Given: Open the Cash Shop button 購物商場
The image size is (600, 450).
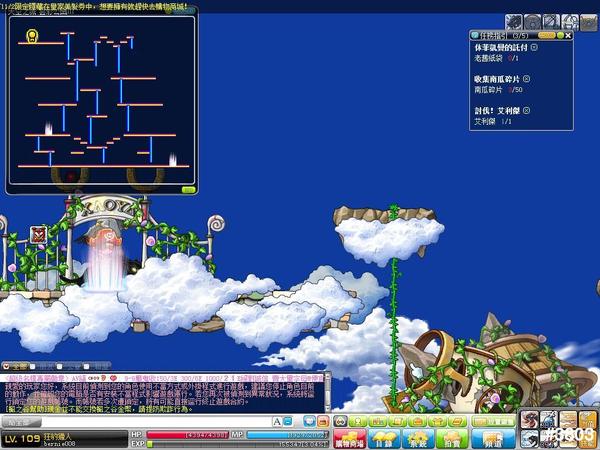Looking at the screenshot, I should coord(350,439).
